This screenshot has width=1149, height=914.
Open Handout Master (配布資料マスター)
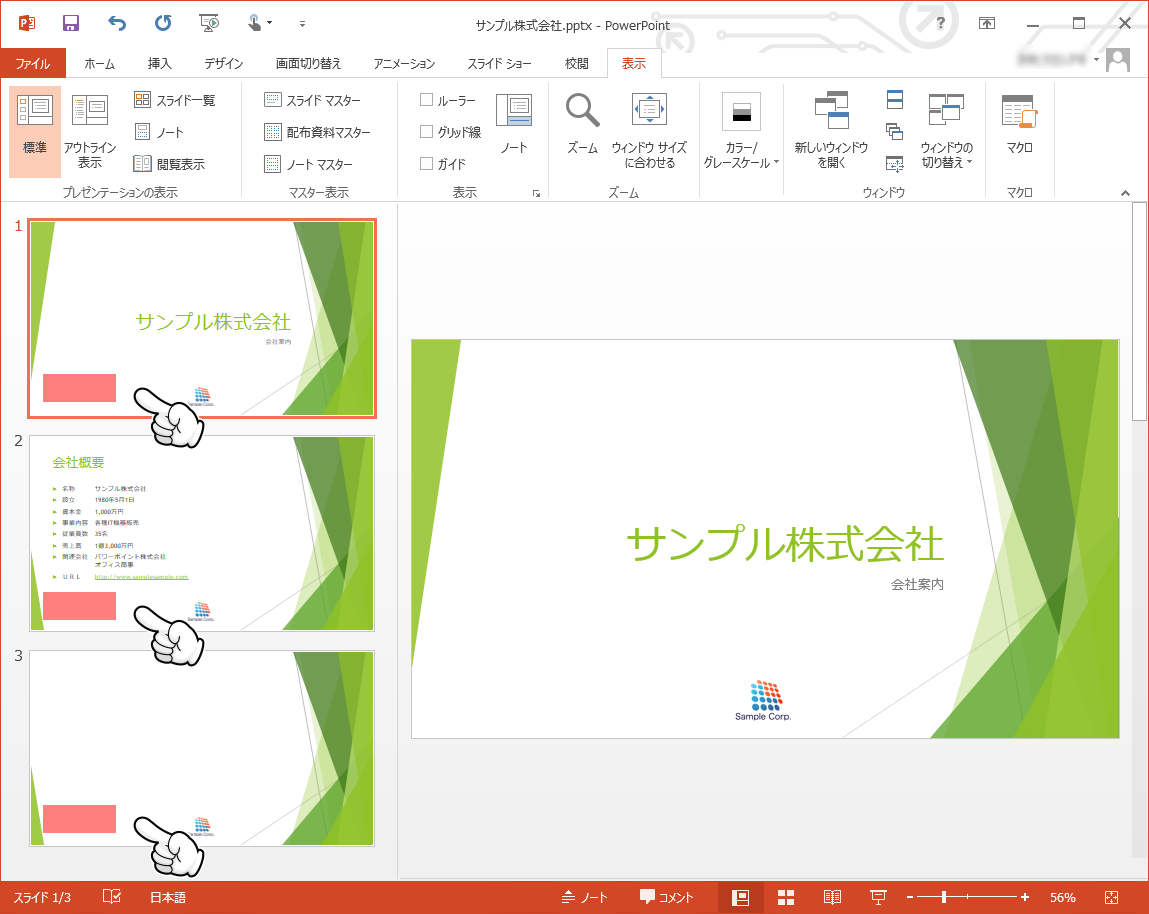coord(317,132)
